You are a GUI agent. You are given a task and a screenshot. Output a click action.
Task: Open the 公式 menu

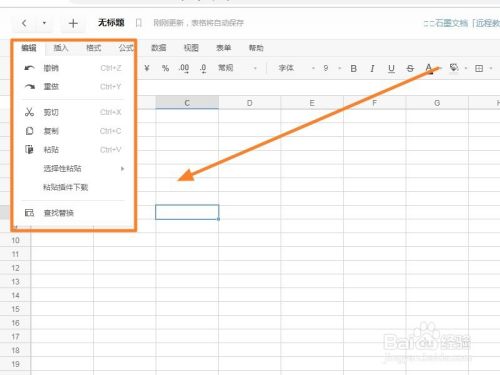(x=126, y=48)
